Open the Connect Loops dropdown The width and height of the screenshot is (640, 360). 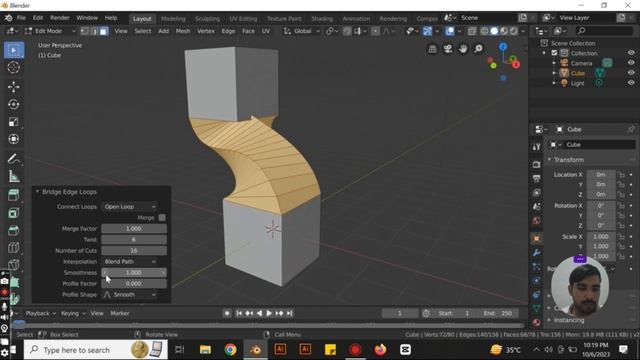[129, 207]
